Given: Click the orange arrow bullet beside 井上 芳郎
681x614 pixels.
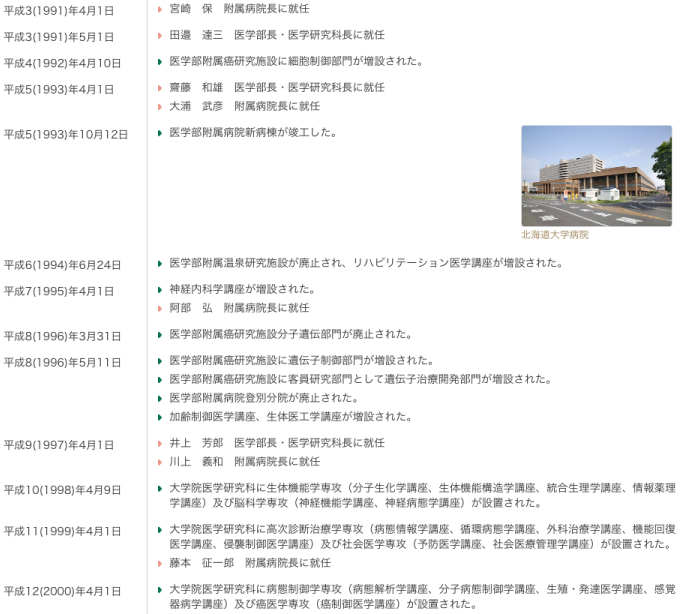Looking at the screenshot, I should coord(160,443).
